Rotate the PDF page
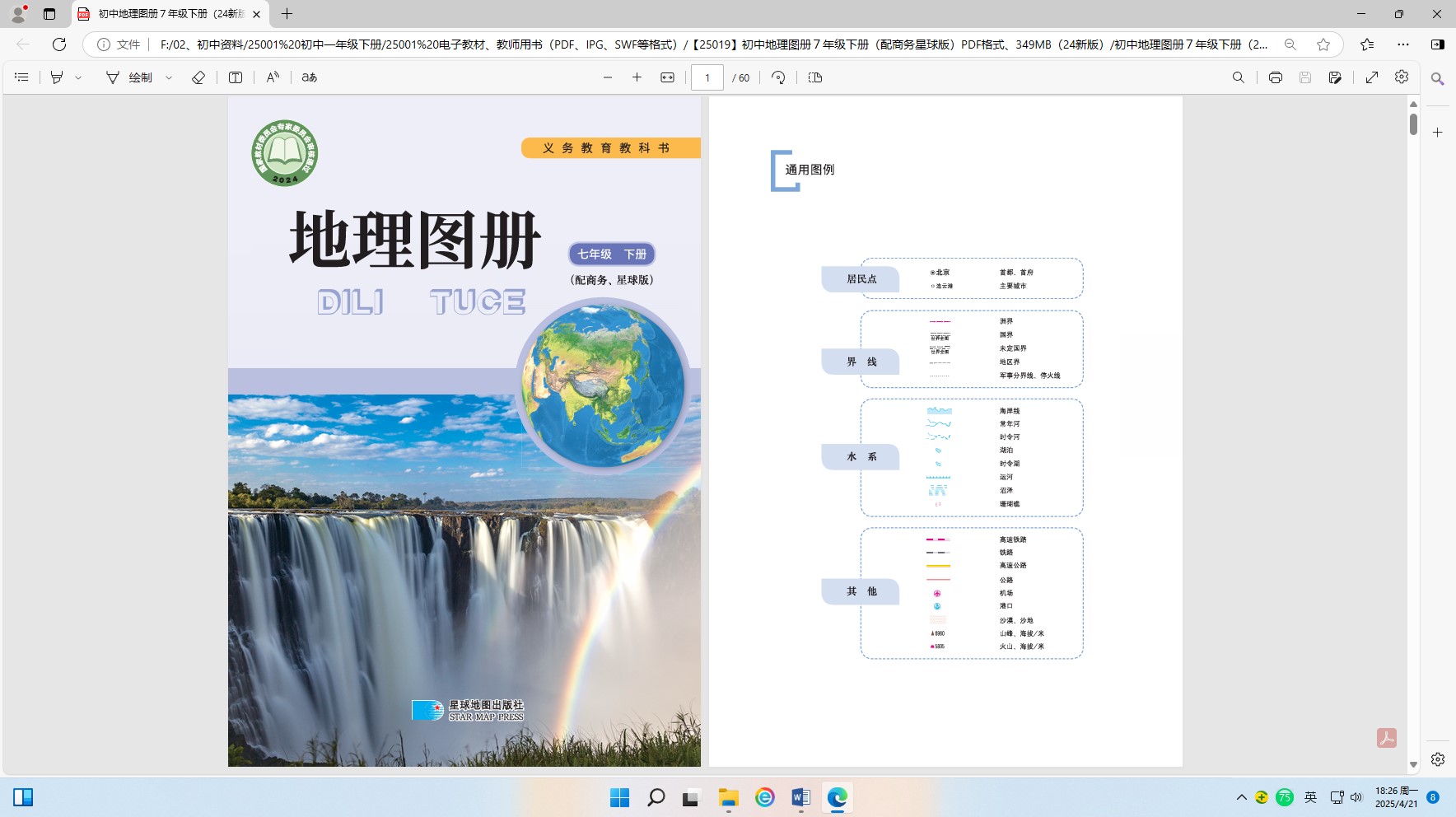The width and height of the screenshot is (1456, 817). (x=778, y=77)
